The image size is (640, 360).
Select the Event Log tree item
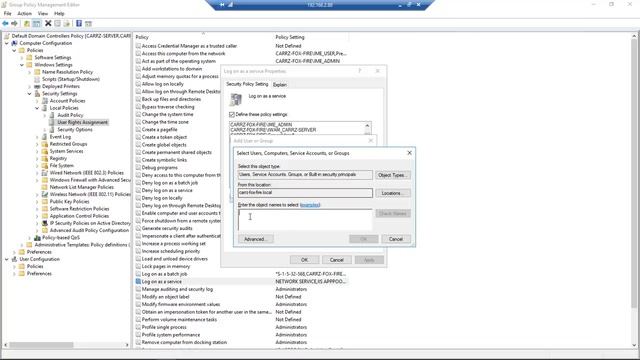60,137
